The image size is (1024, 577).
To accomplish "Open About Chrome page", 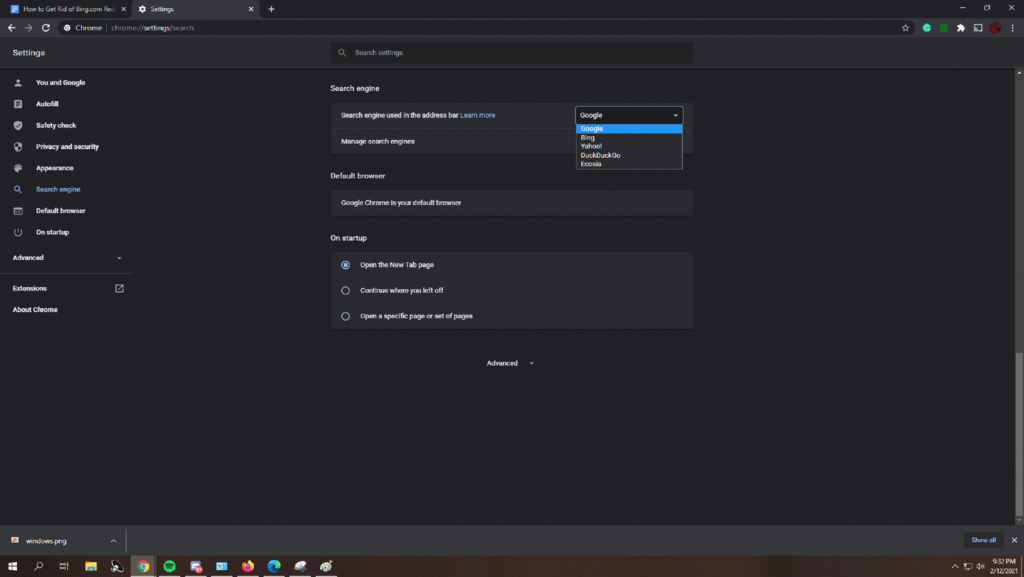I will (35, 309).
